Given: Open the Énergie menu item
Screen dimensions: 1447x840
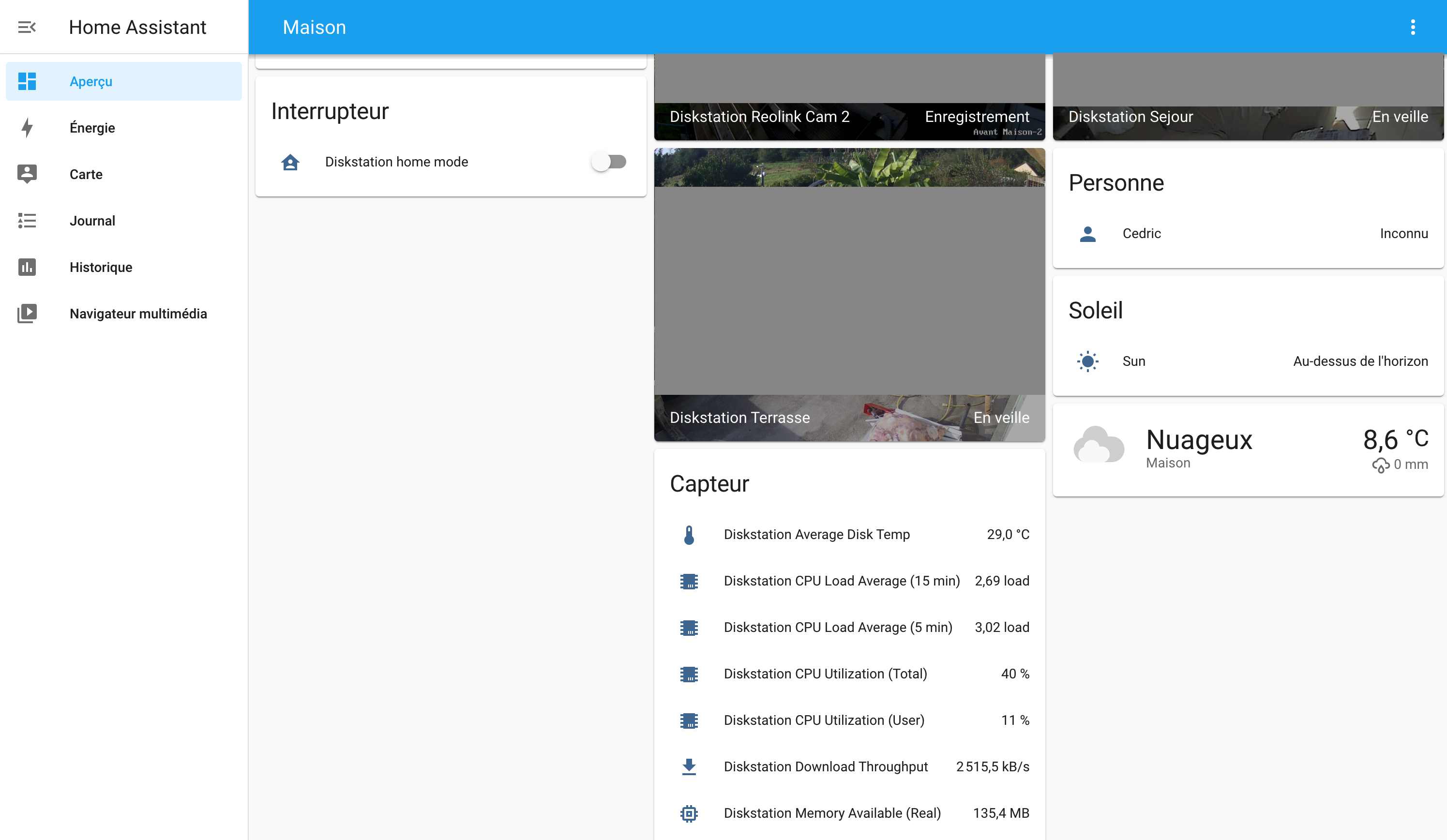Looking at the screenshot, I should (123, 127).
